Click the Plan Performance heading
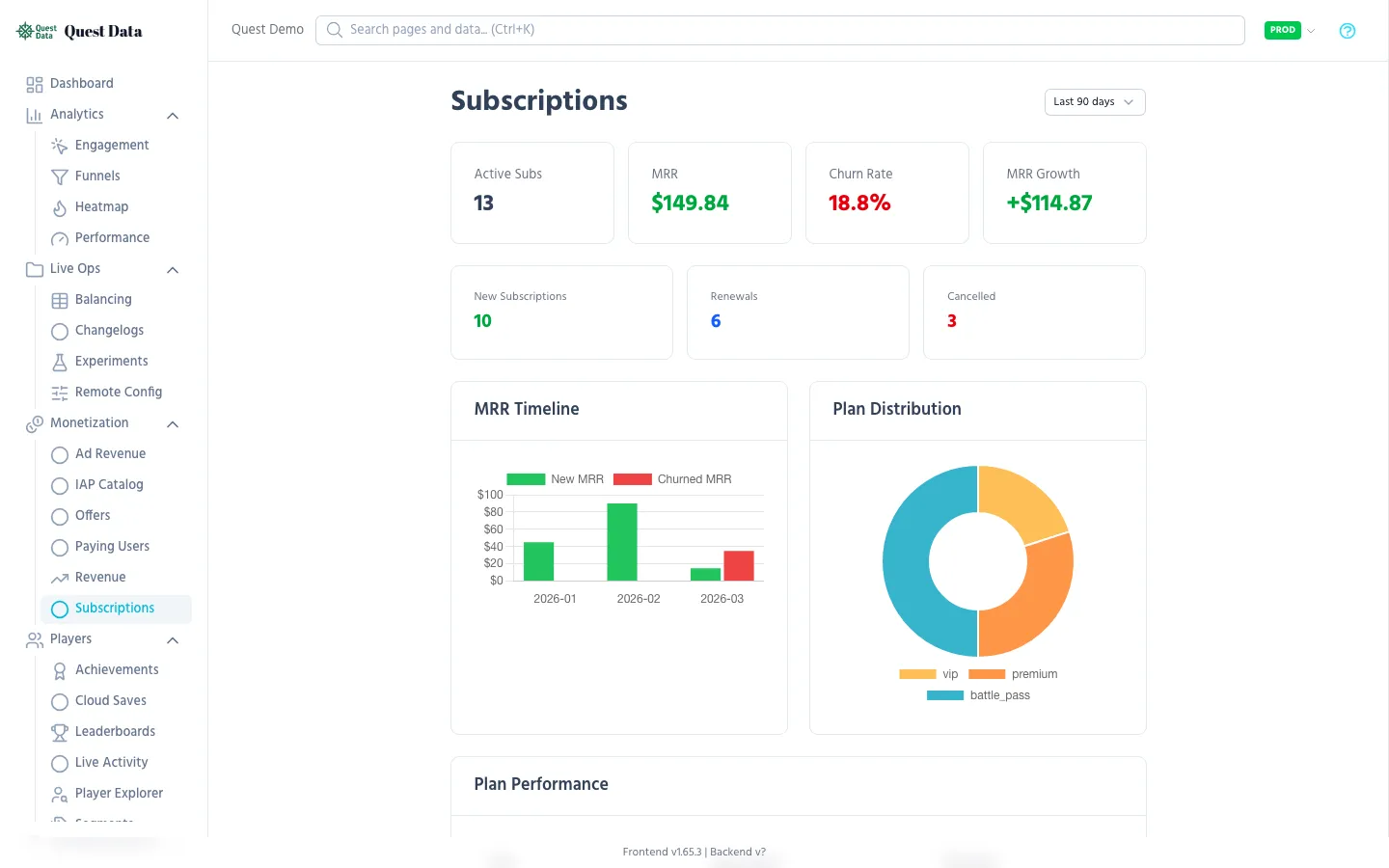 [x=541, y=784]
